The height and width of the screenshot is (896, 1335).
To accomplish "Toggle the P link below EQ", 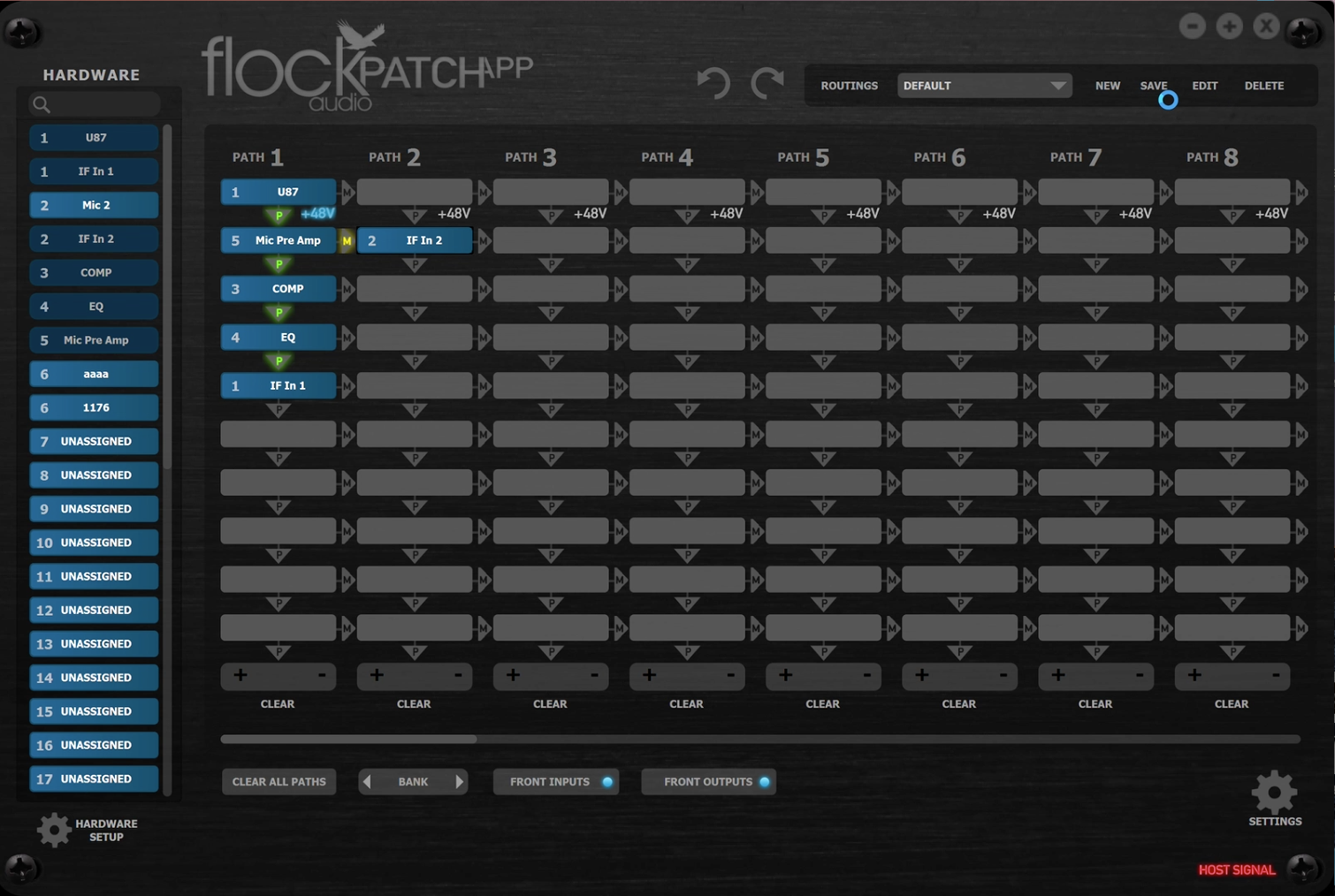I will [278, 361].
